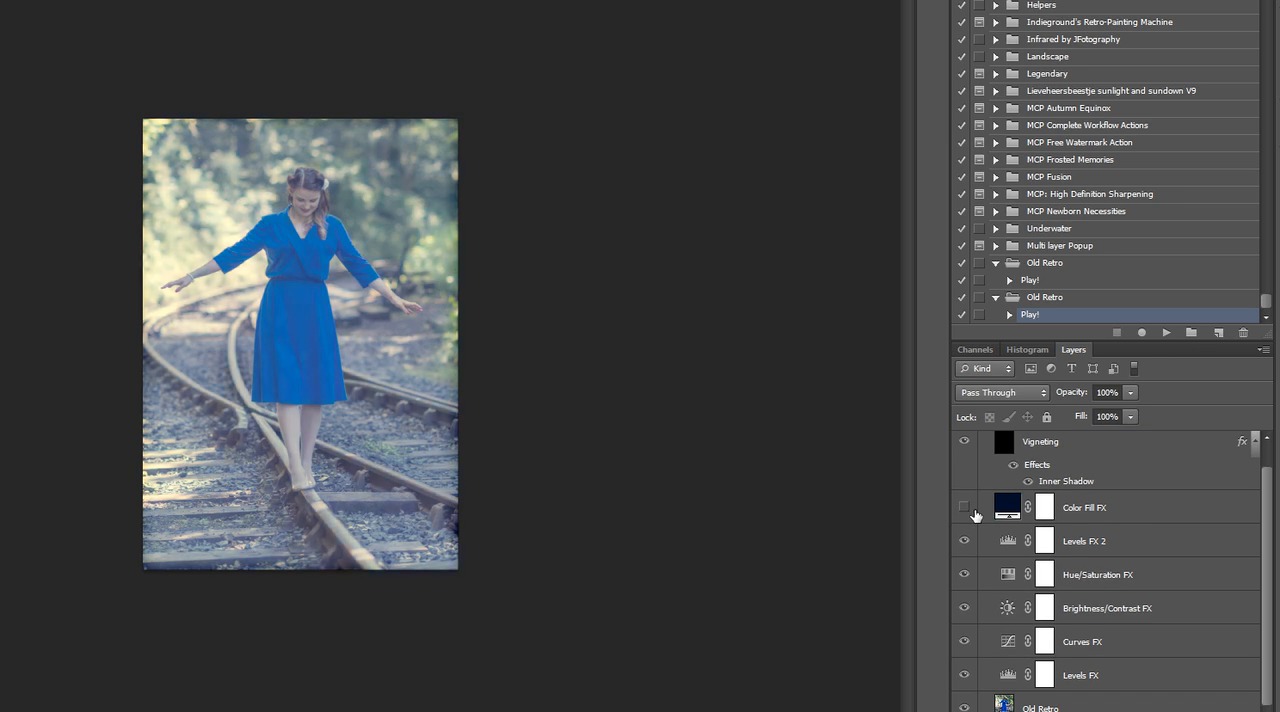Select the Layers tab
The height and width of the screenshot is (712, 1280).
[x=1073, y=350]
